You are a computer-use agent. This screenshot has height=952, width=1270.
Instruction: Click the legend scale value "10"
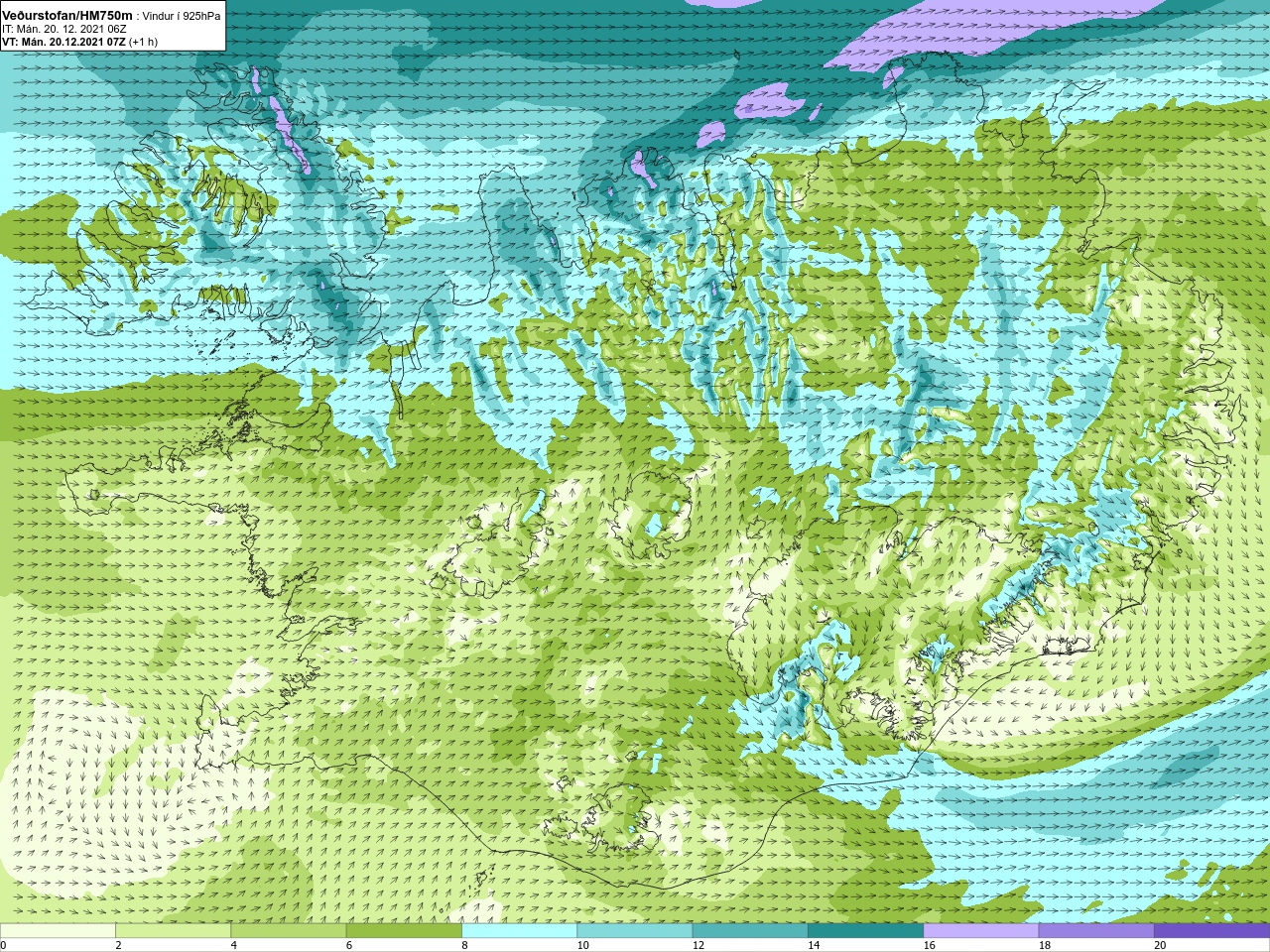583,945
